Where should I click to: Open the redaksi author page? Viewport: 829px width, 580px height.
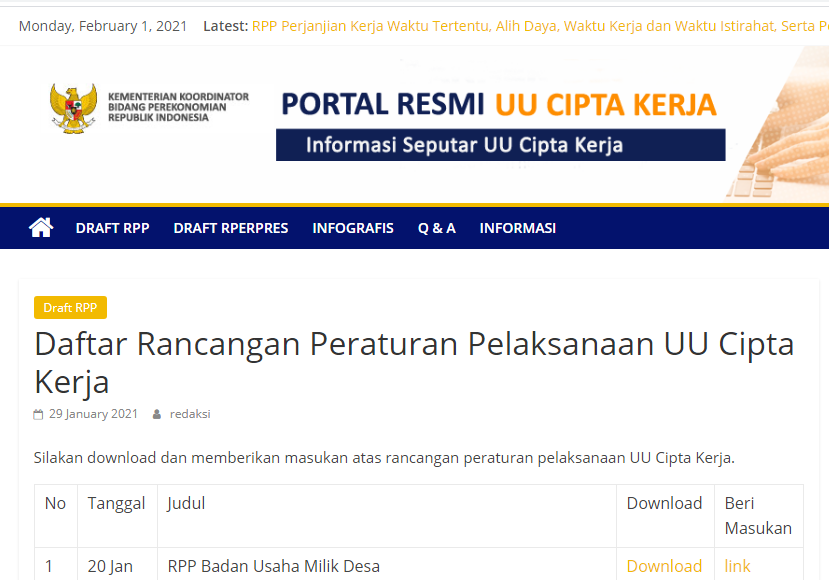(190, 414)
